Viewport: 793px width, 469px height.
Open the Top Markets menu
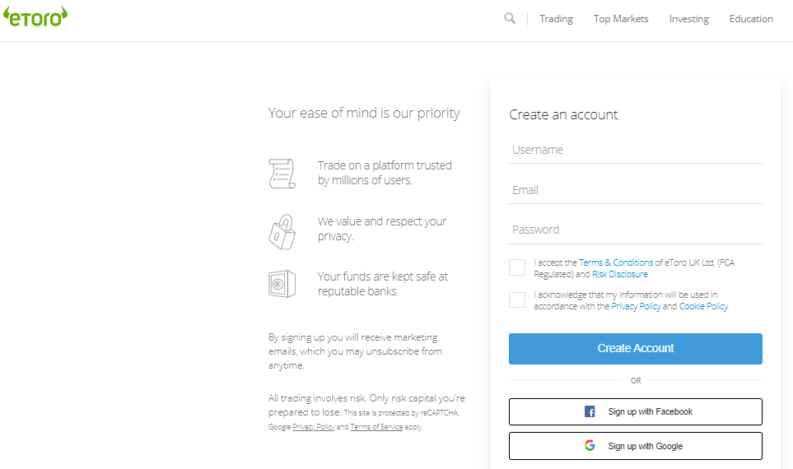[x=620, y=19]
